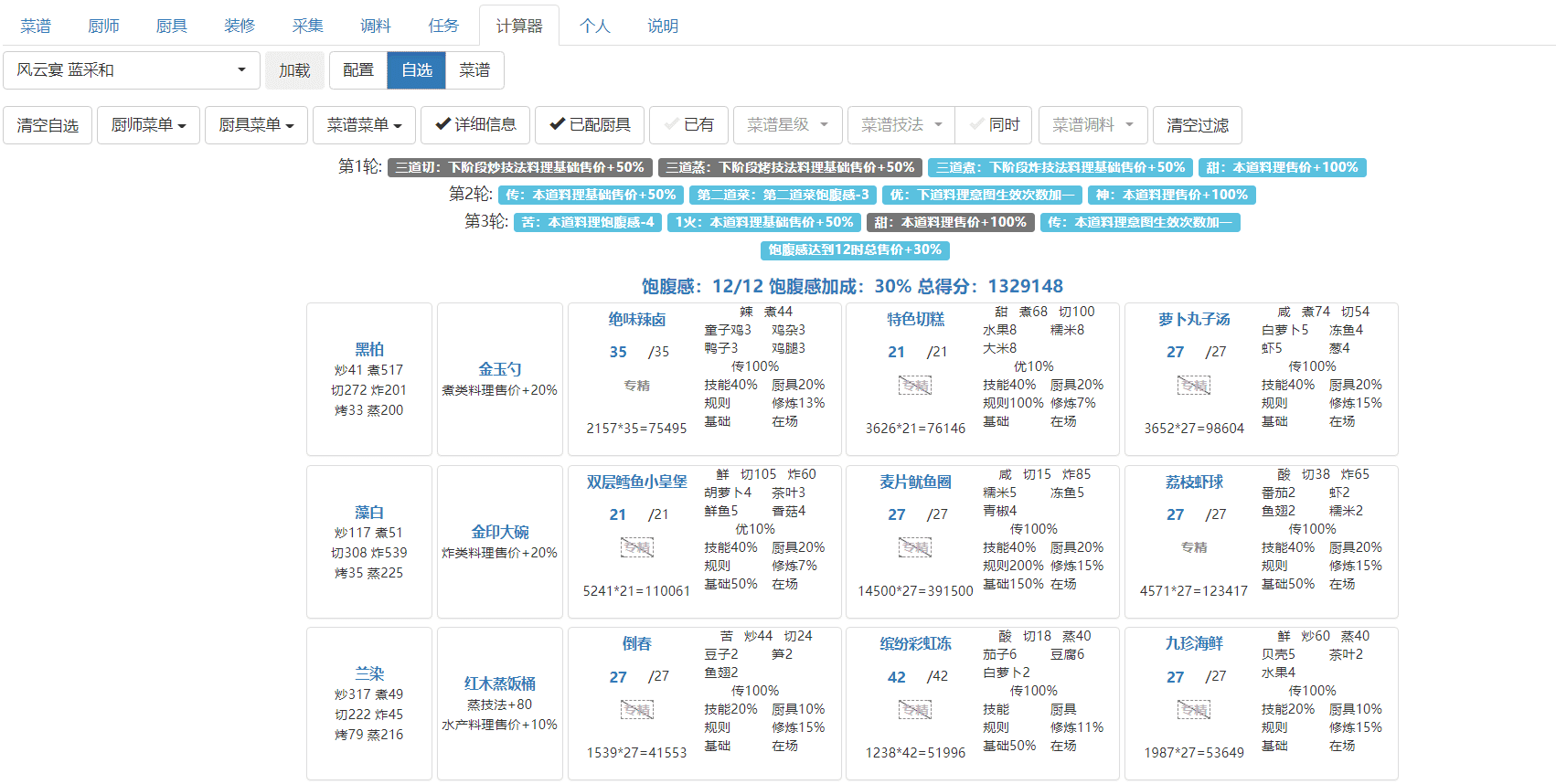Disable 专精 mastery for 绝味辣卤

pyautogui.click(x=637, y=386)
